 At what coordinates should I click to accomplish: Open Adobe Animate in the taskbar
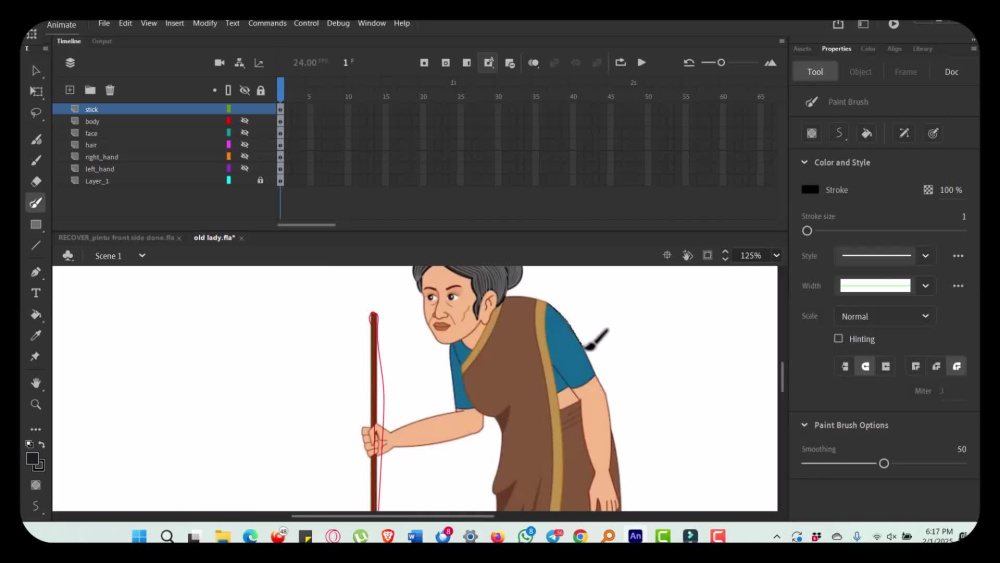pos(635,536)
